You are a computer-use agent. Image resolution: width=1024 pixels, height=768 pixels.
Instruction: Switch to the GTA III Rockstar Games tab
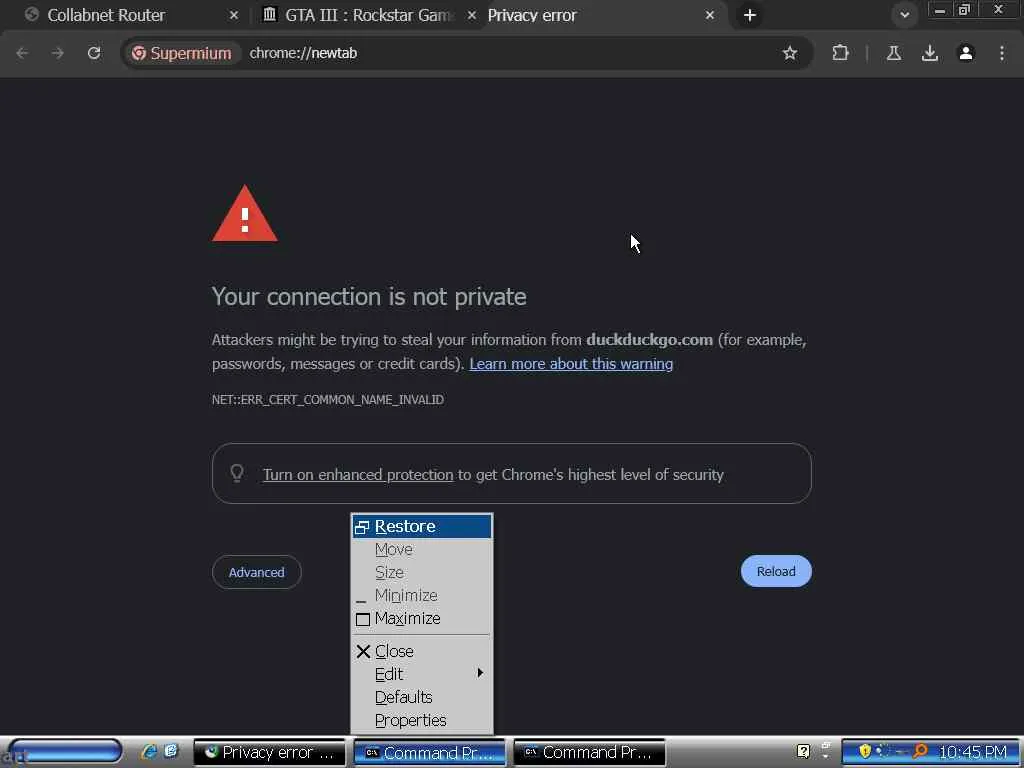coord(366,15)
